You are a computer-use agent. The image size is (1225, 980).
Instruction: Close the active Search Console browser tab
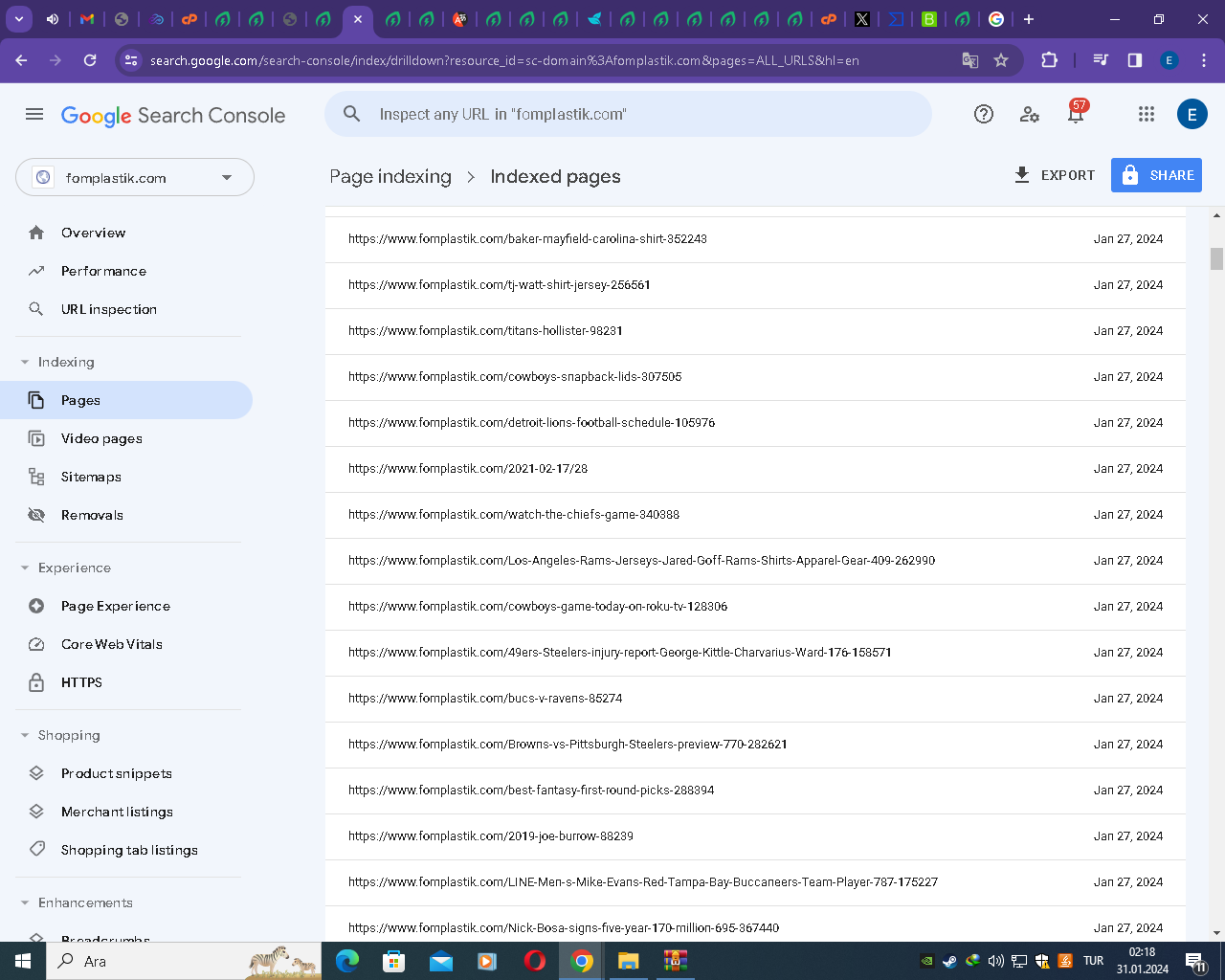pyautogui.click(x=357, y=19)
